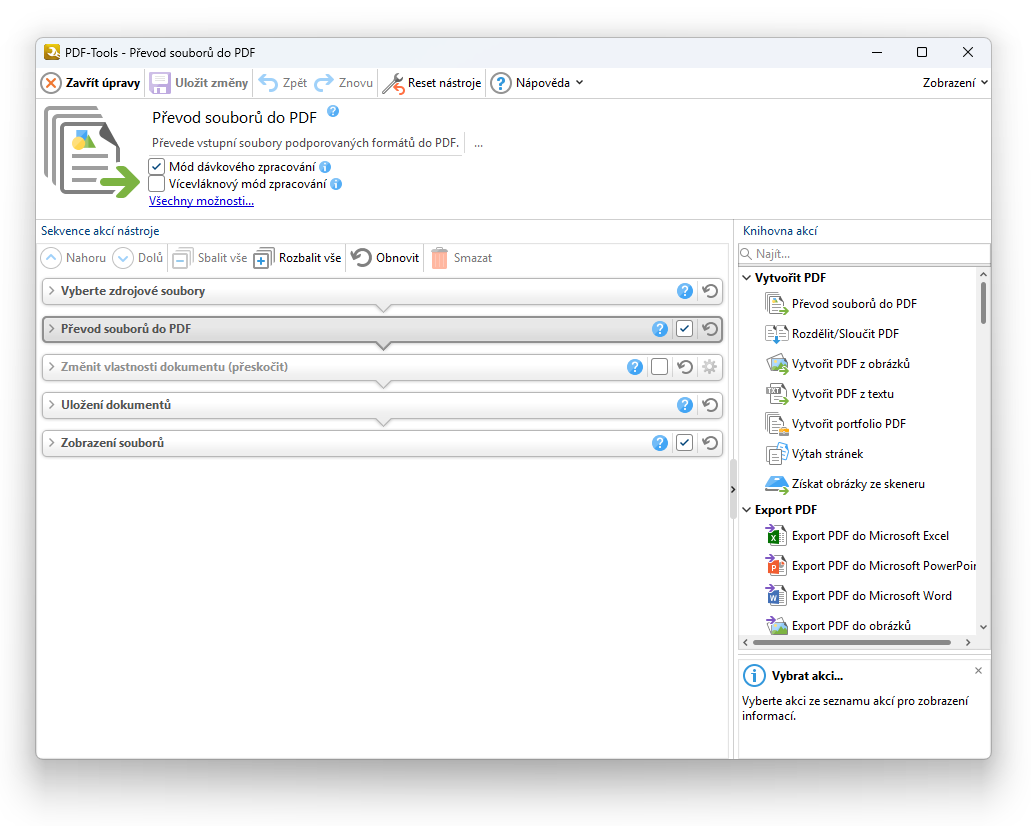1031x826 pixels.
Task: Expand Změnit vlastnosti dokumentu step
Action: tap(51, 367)
